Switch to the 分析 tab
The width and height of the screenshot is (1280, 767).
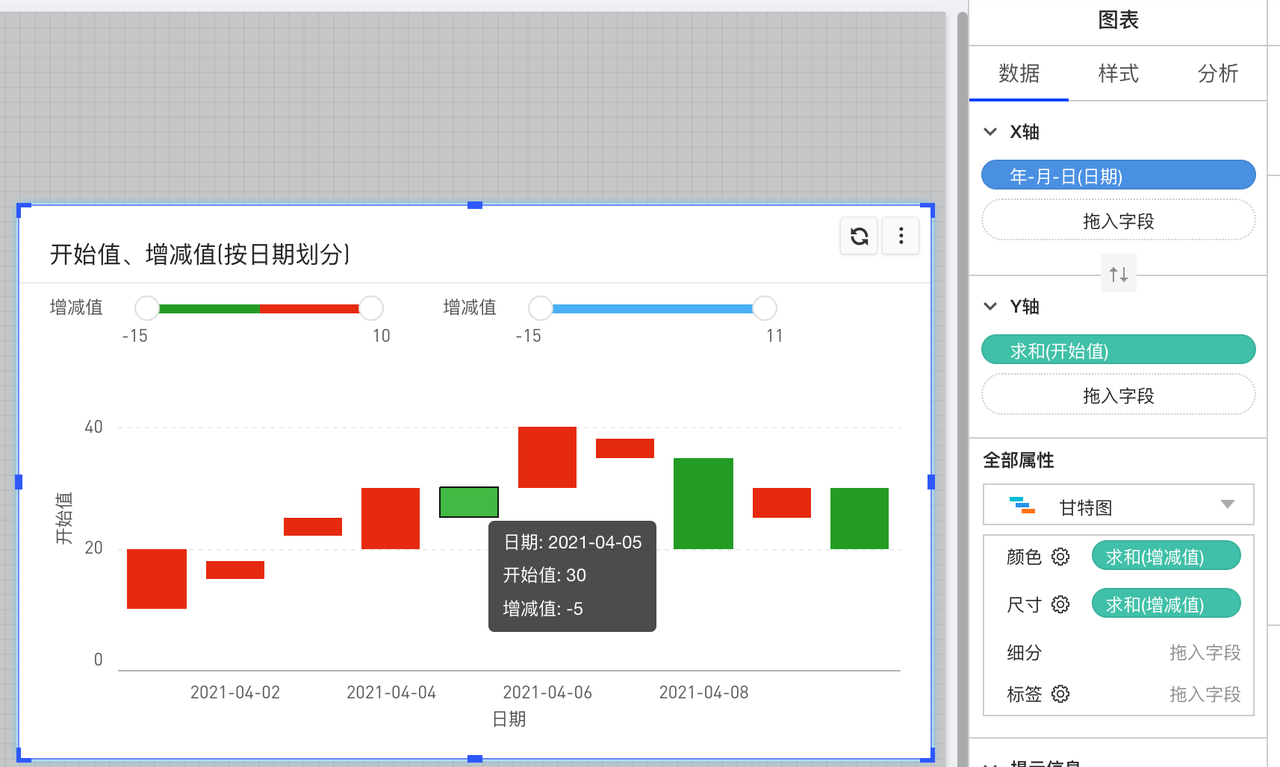tap(1217, 73)
